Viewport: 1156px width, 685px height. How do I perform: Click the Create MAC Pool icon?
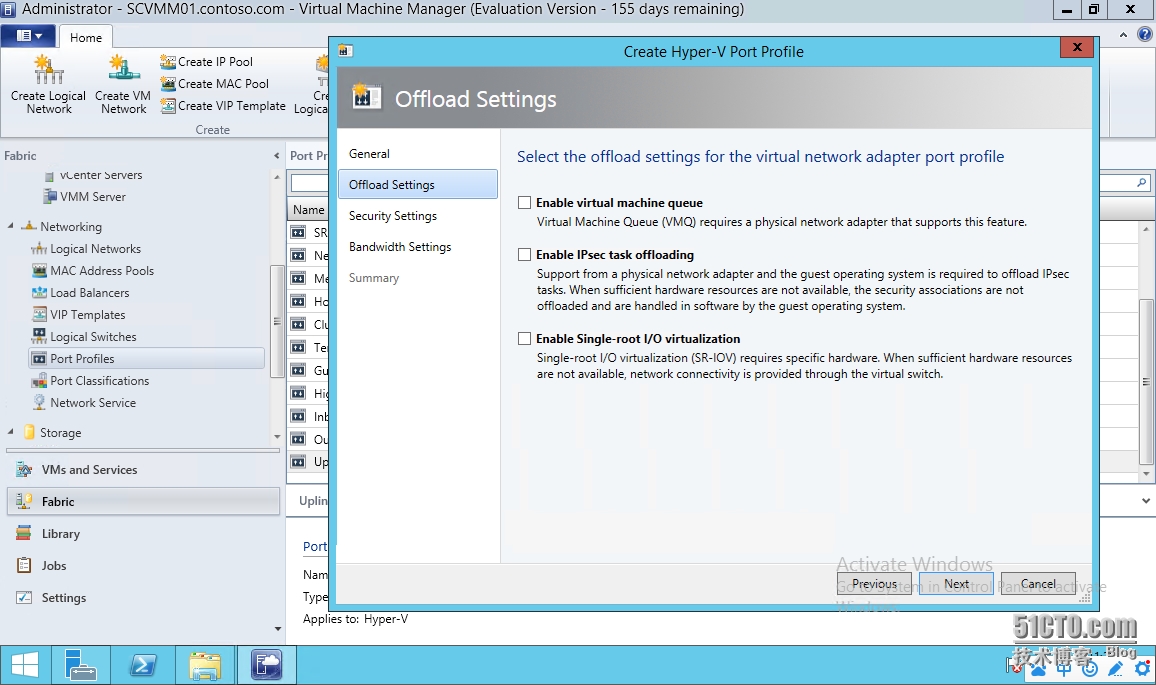click(x=168, y=84)
